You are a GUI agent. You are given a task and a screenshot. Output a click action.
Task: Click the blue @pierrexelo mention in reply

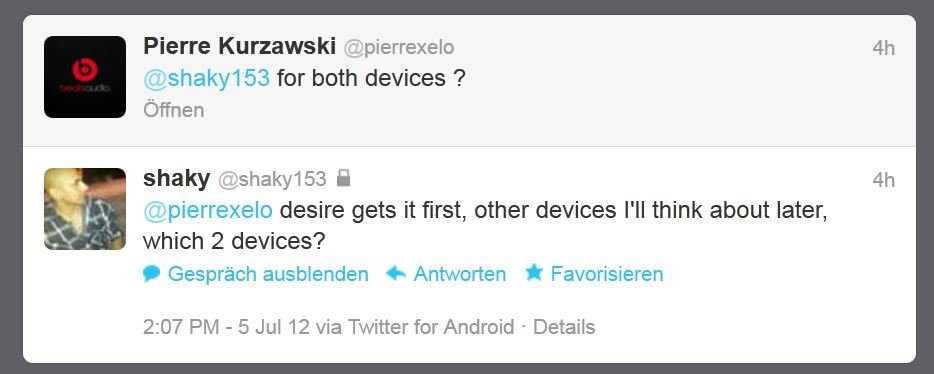point(208,210)
